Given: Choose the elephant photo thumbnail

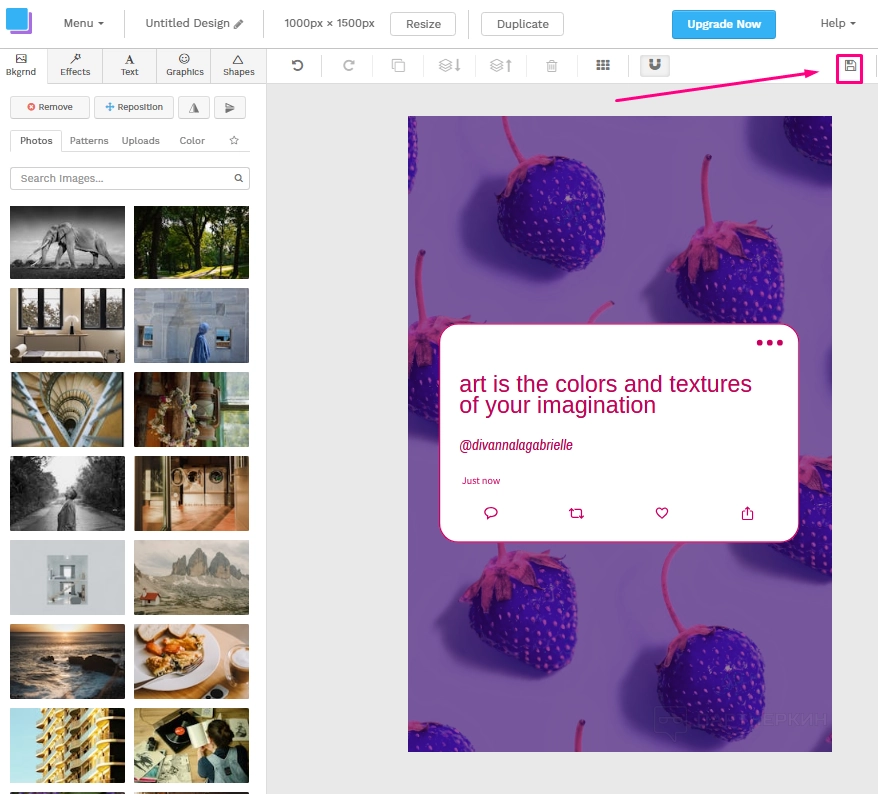Looking at the screenshot, I should [x=68, y=242].
